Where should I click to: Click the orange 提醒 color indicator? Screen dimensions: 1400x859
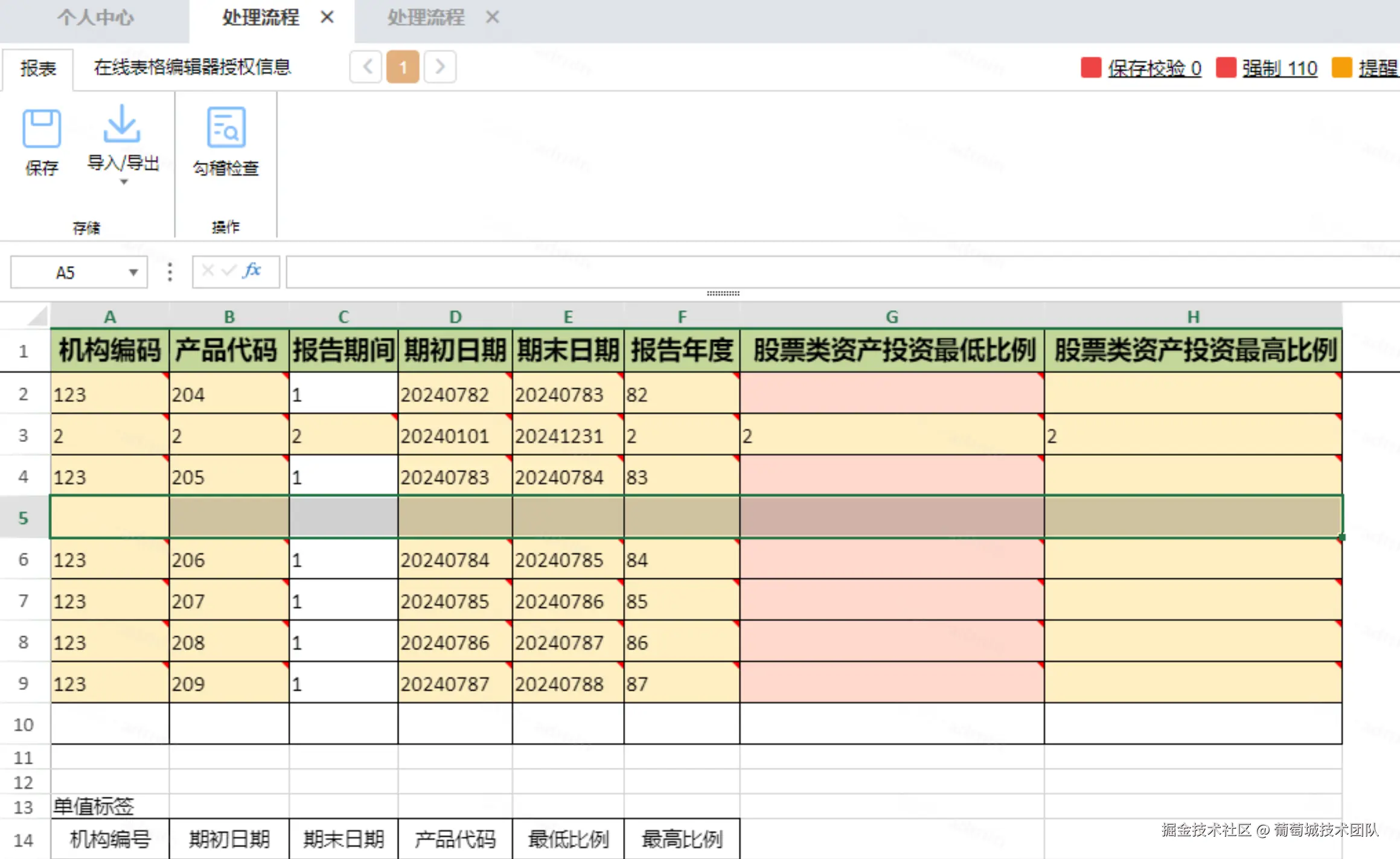1341,68
